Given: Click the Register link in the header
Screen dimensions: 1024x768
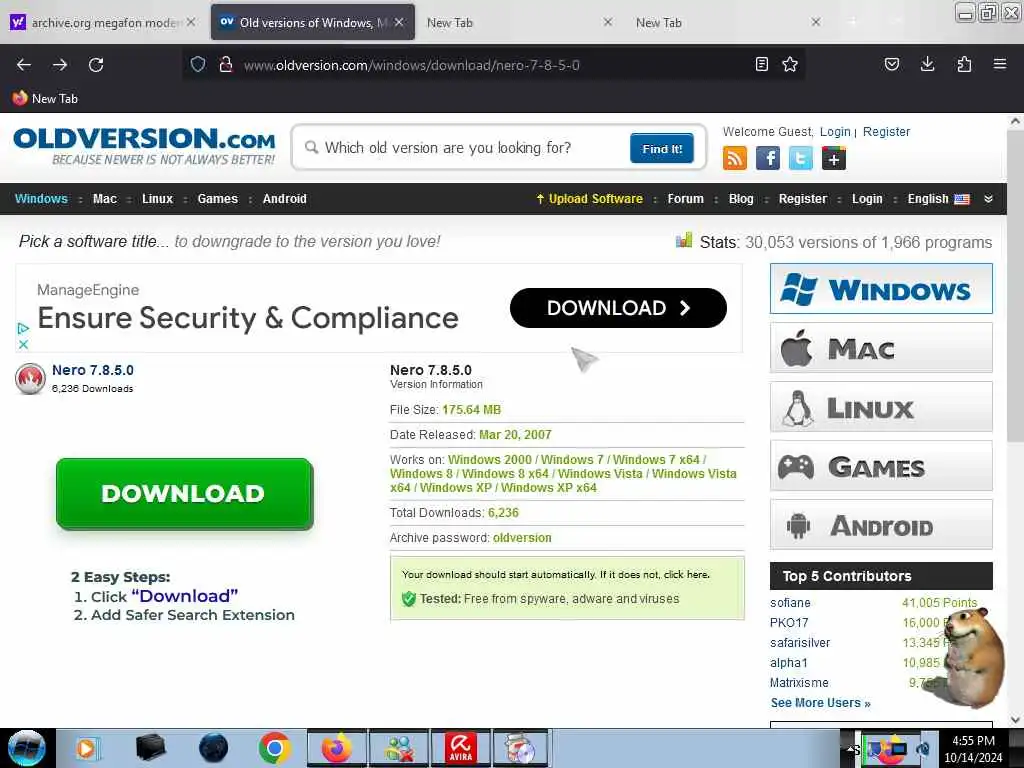Looking at the screenshot, I should [886, 132].
